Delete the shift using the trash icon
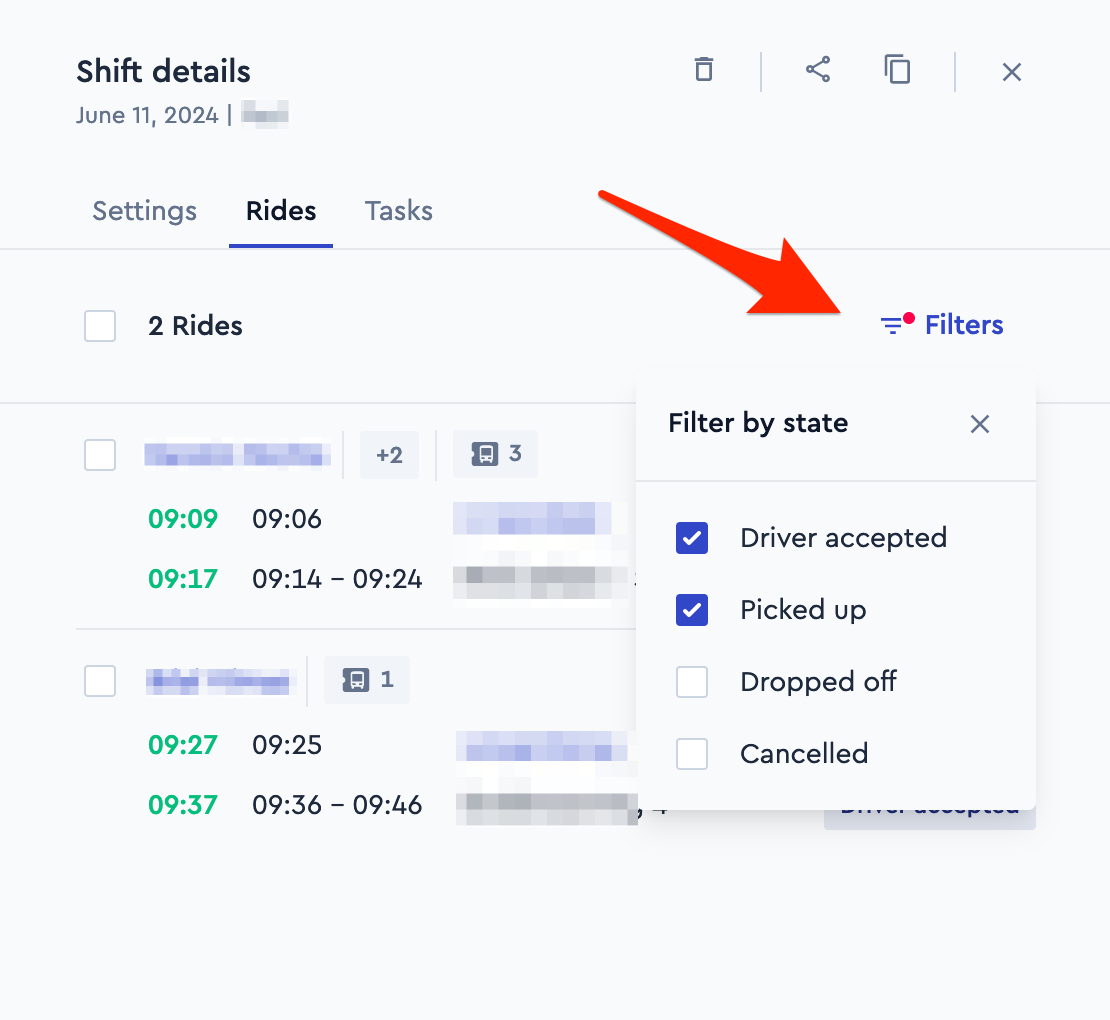The height and width of the screenshot is (1020, 1110). [x=704, y=70]
